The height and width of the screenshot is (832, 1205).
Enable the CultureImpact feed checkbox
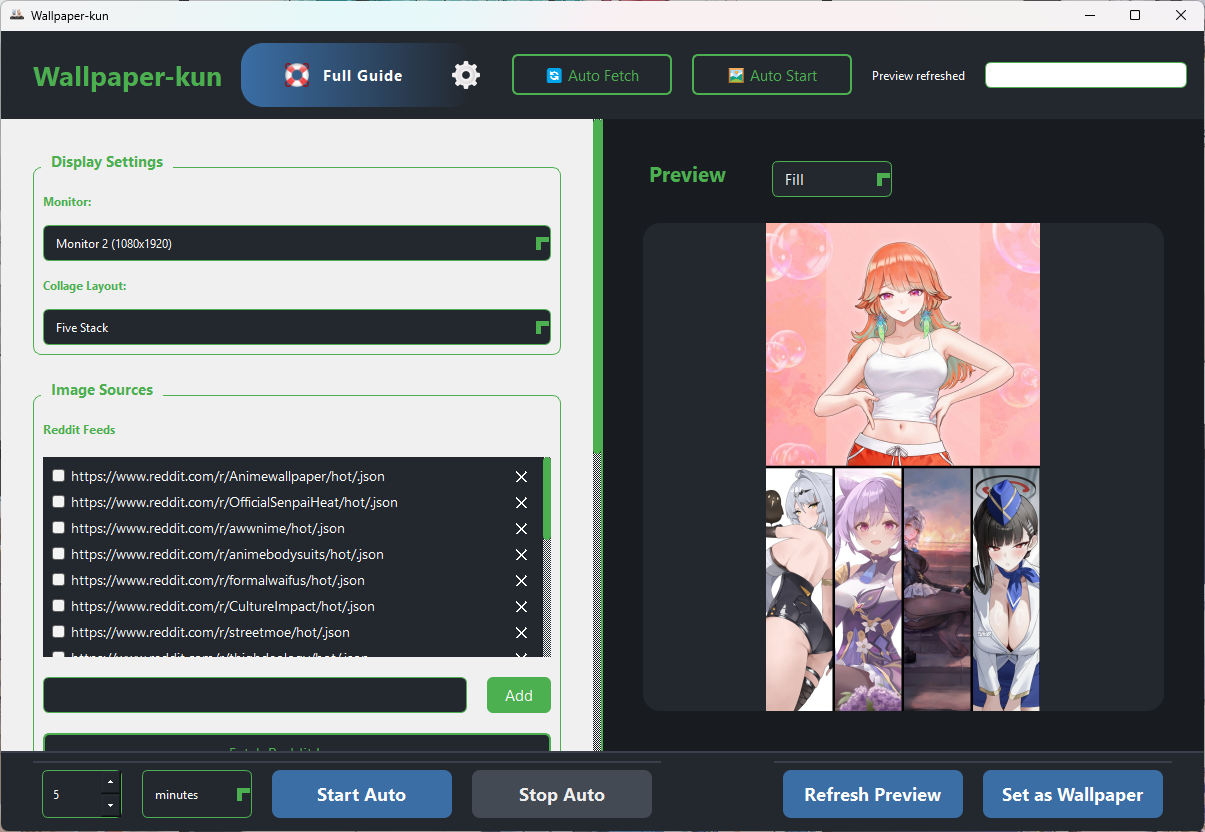(x=59, y=606)
